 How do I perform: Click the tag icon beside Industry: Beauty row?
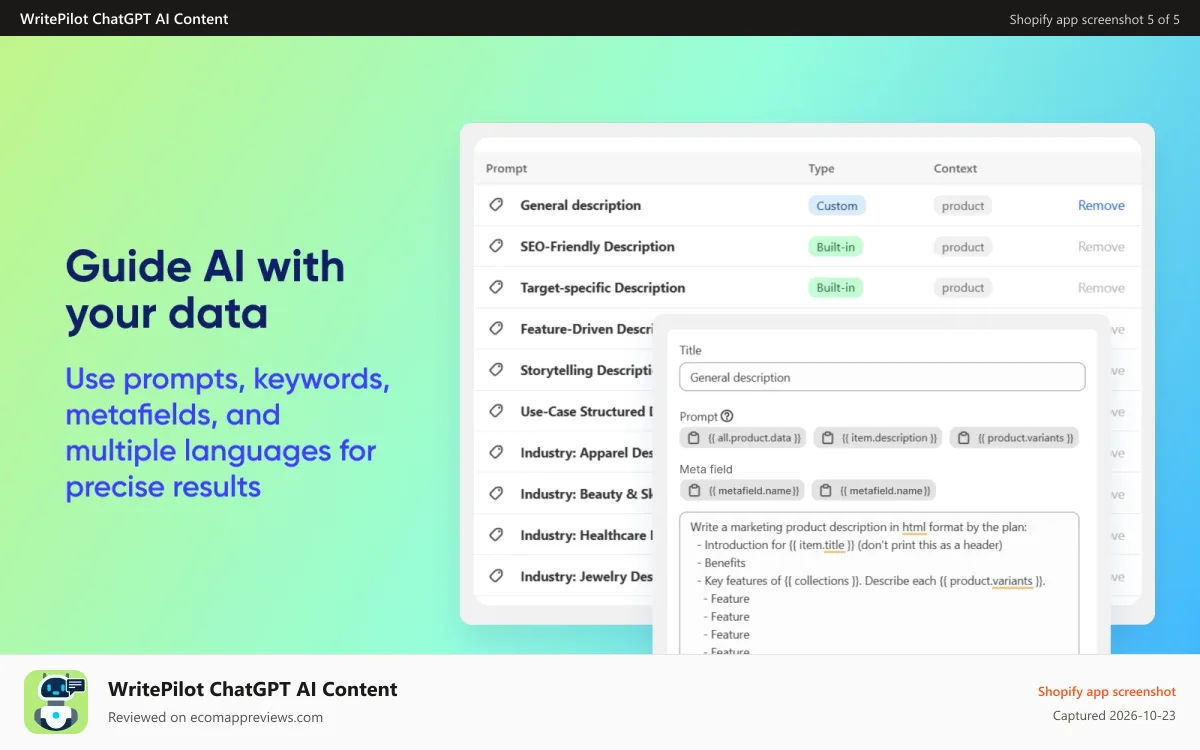(496, 493)
